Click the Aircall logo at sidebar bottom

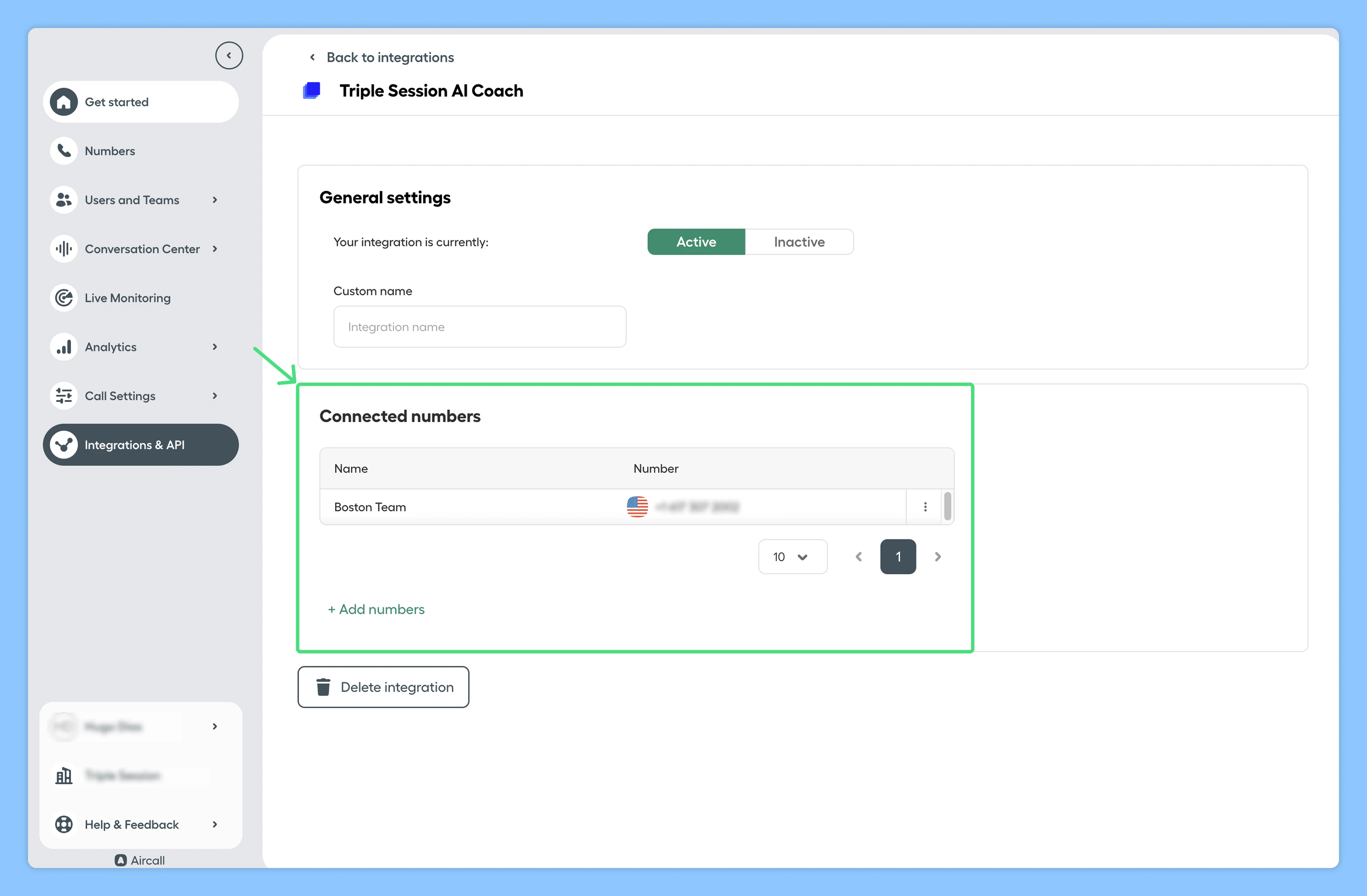(x=140, y=860)
